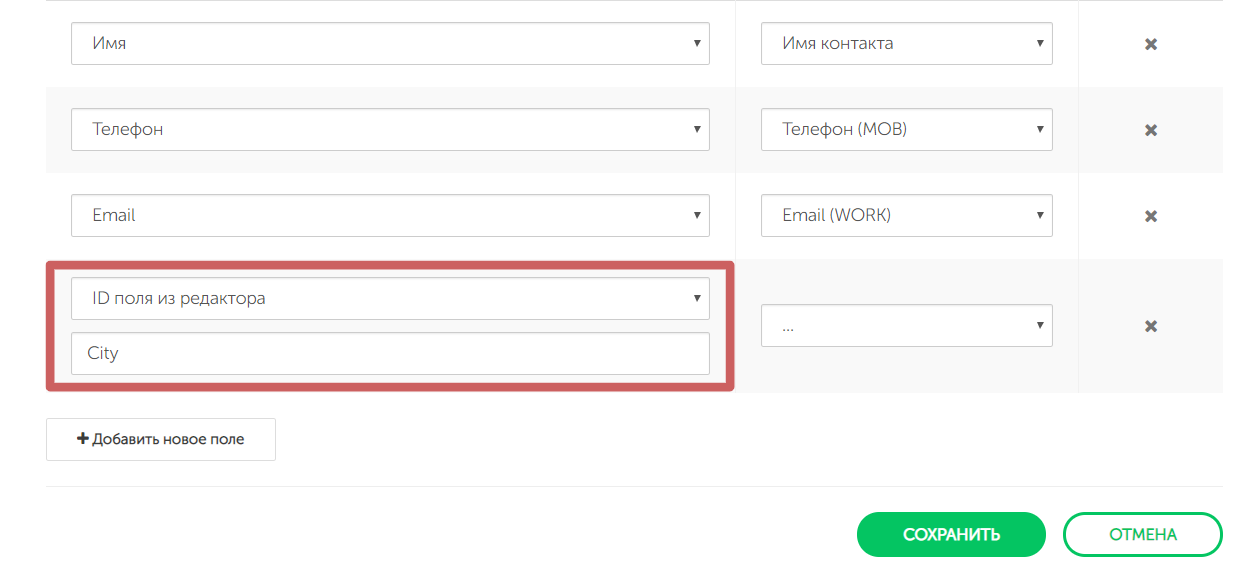Open the empty "..." target field dropdown
The height and width of the screenshot is (576, 1259).
(906, 326)
